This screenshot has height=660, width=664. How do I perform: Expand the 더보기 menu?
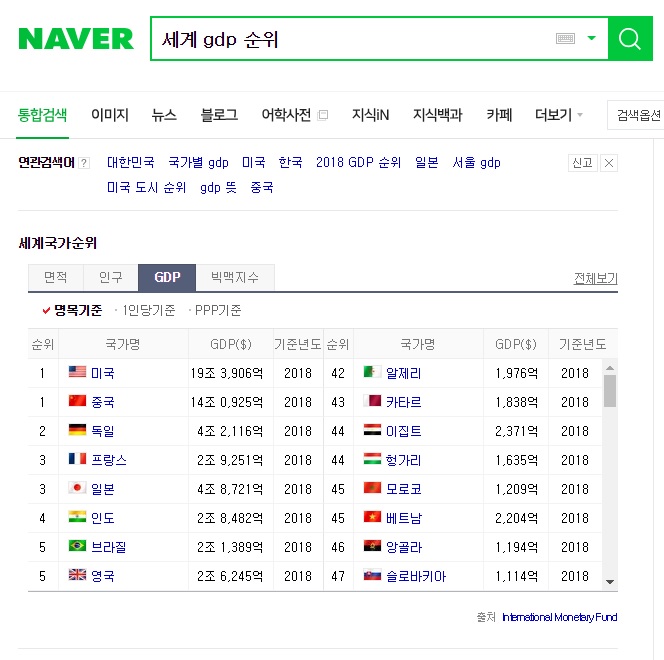click(x=559, y=115)
